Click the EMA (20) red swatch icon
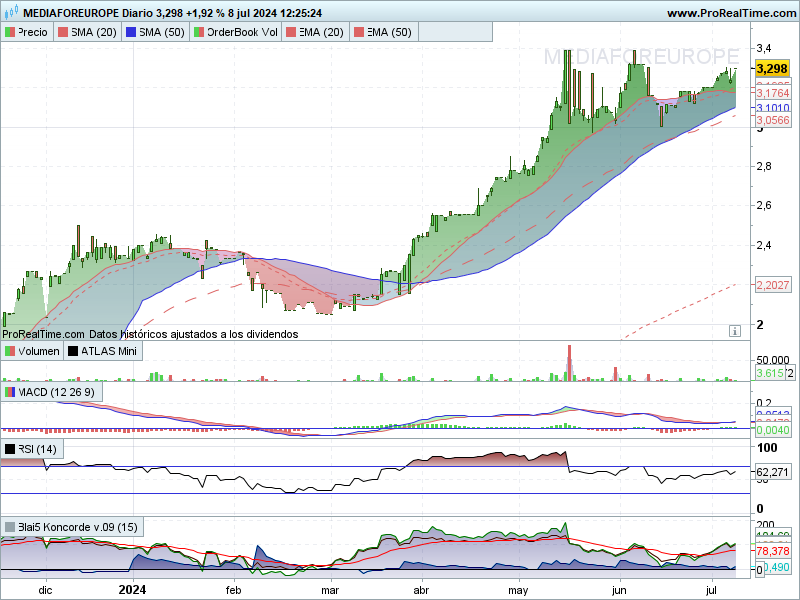The width and height of the screenshot is (800, 600). (x=291, y=32)
